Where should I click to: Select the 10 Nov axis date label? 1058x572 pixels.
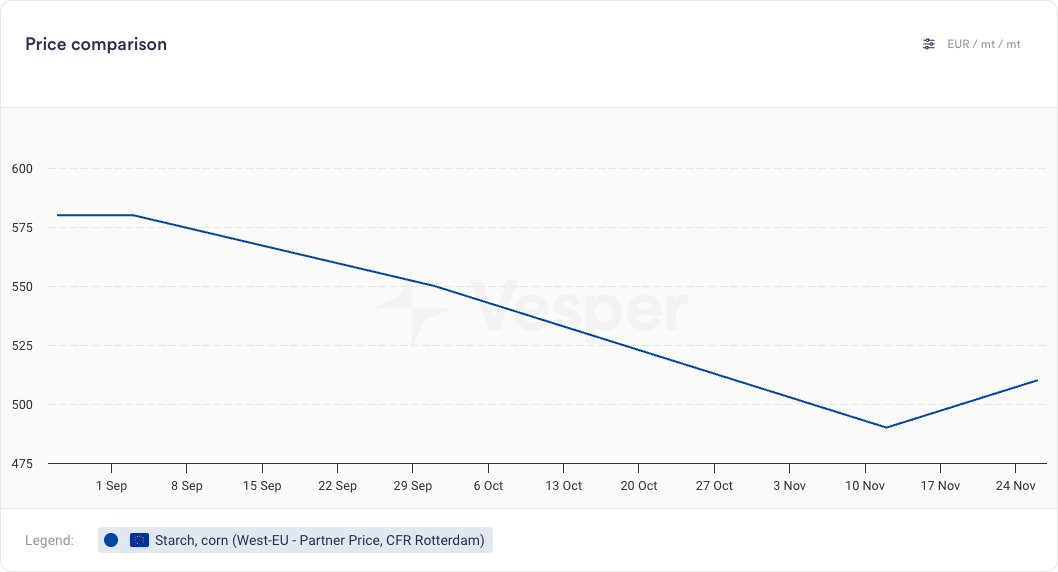865,486
